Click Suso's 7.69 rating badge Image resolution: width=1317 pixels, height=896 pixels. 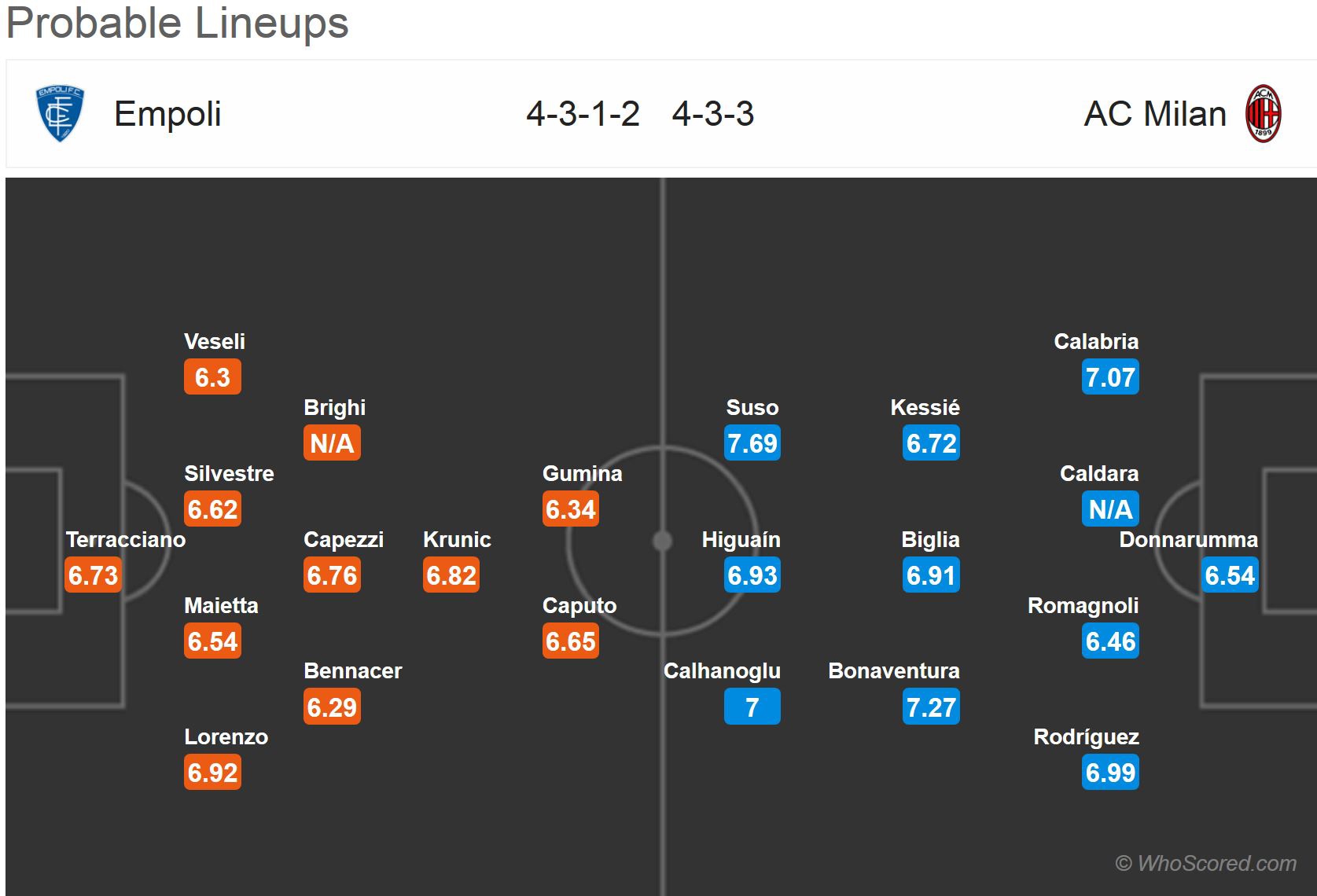pos(752,443)
